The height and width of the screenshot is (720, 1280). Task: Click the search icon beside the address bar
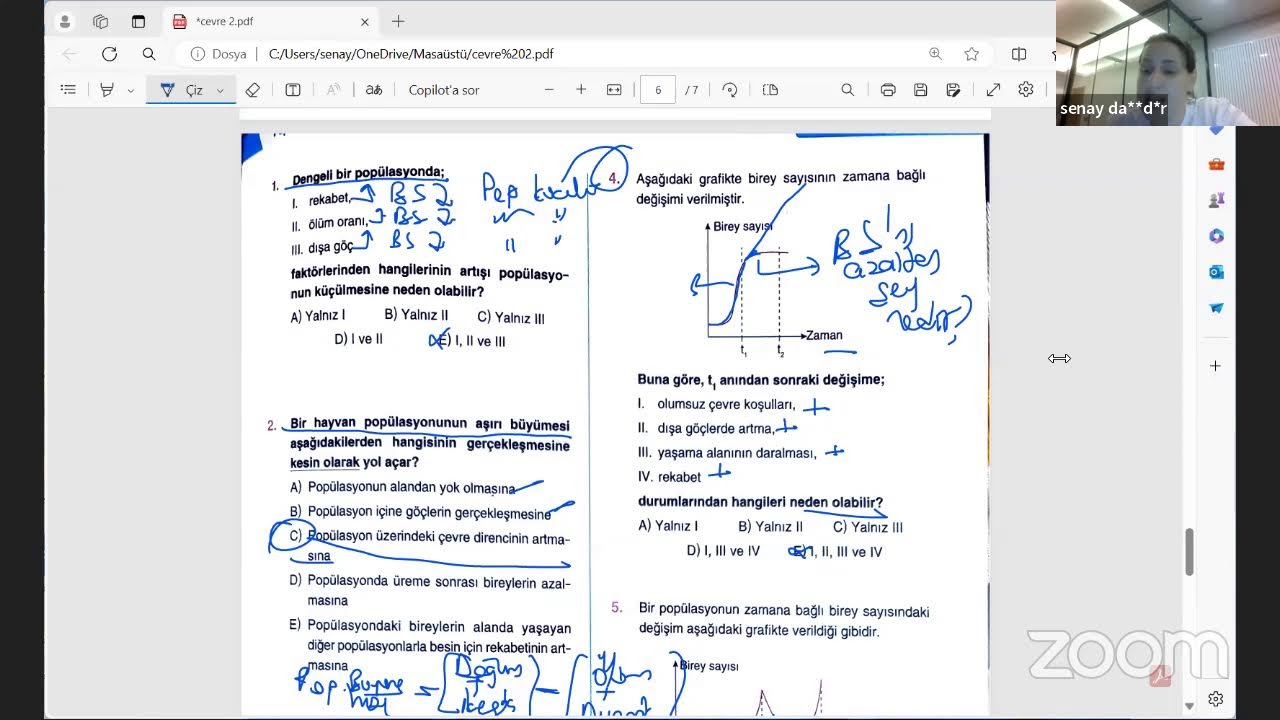tap(149, 54)
